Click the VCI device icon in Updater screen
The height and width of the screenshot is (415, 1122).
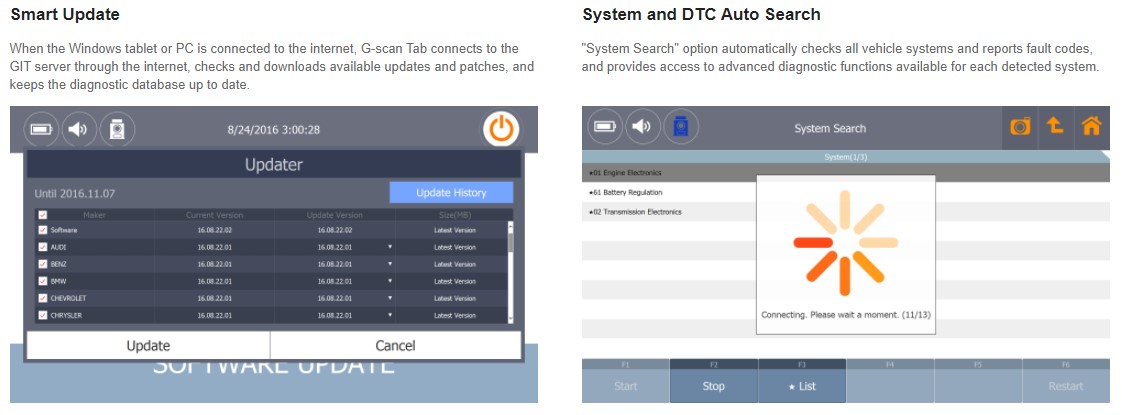coord(116,129)
